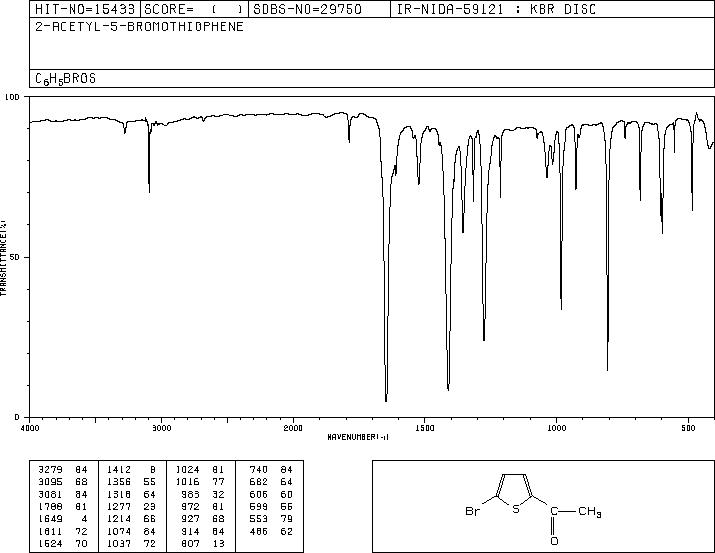Image resolution: width=715 pixels, height=553 pixels.
Task: Click the 2000 tick label on x-axis
Action: point(293,428)
